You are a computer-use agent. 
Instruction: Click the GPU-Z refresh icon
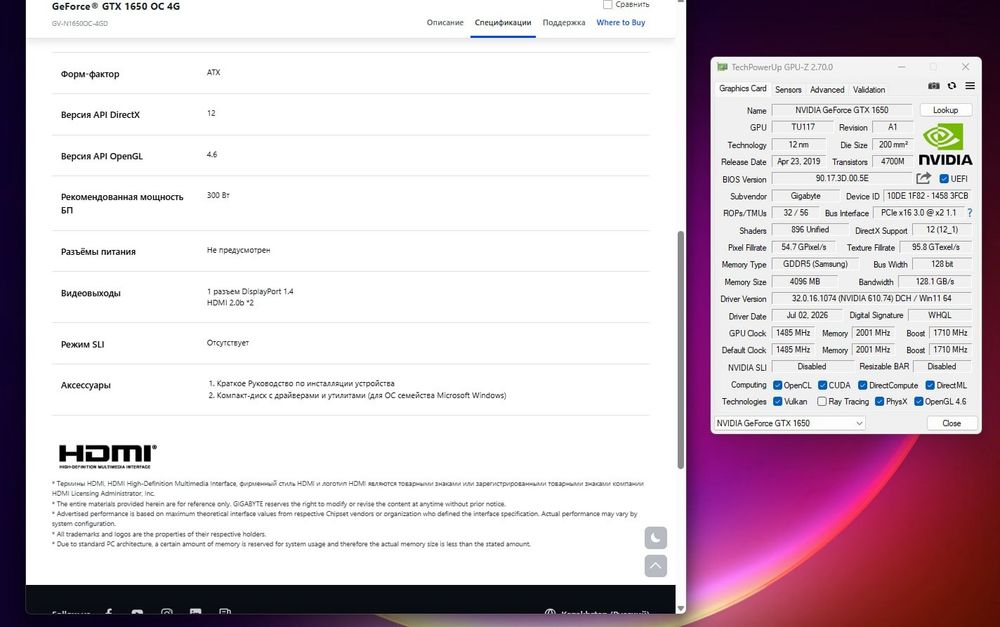click(952, 85)
